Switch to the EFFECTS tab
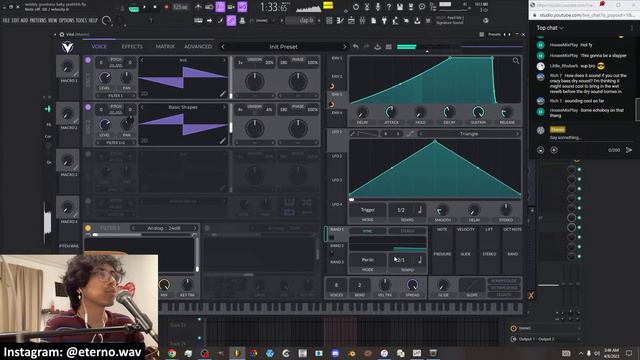The width and height of the screenshot is (640, 360). pyautogui.click(x=132, y=47)
